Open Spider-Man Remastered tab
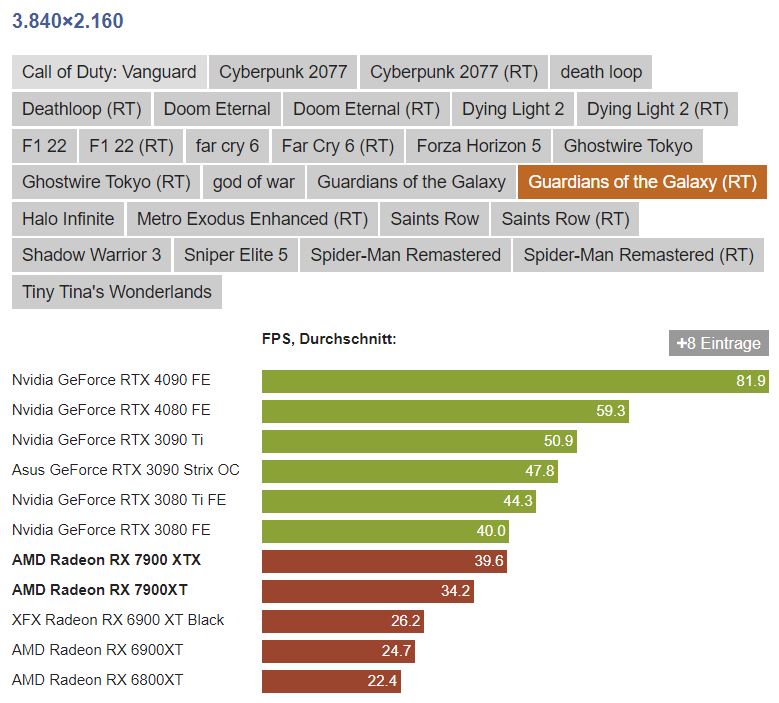779x703 pixels. click(405, 255)
